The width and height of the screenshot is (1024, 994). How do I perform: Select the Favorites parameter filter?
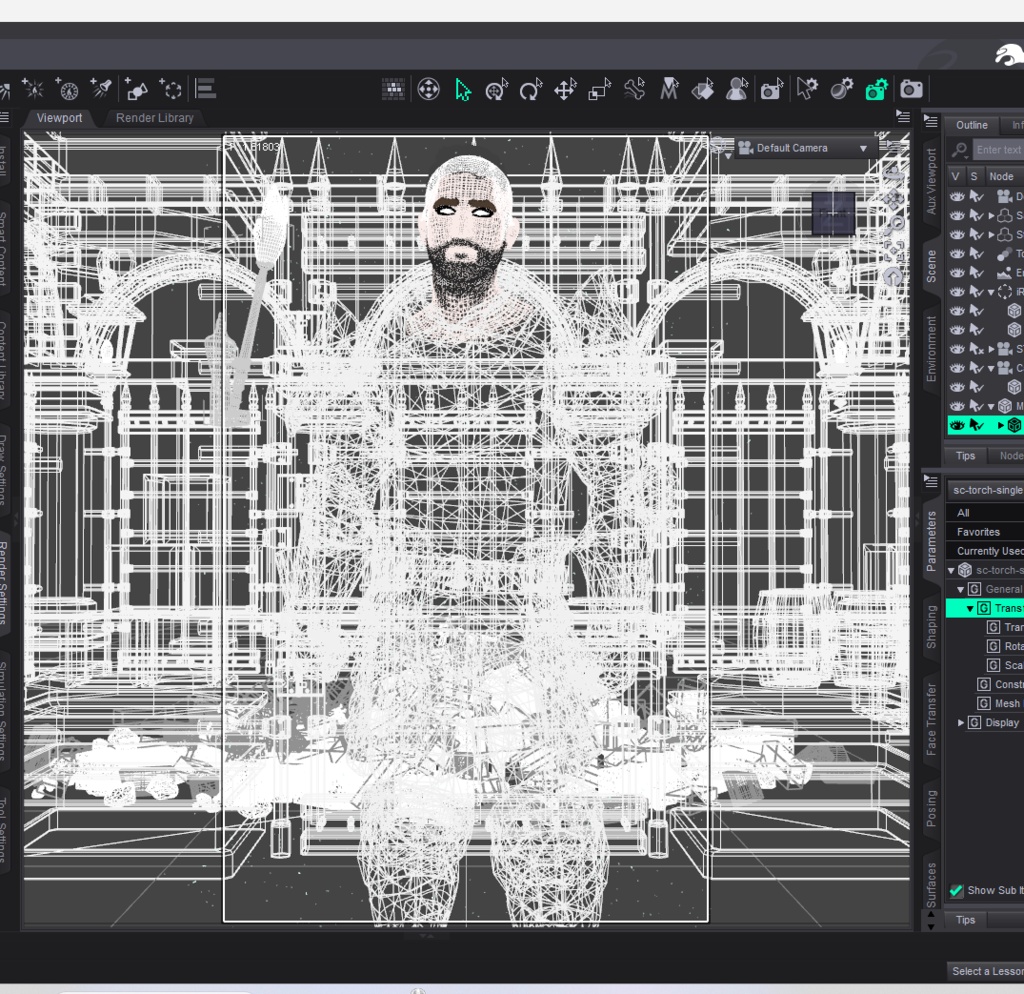(985, 532)
